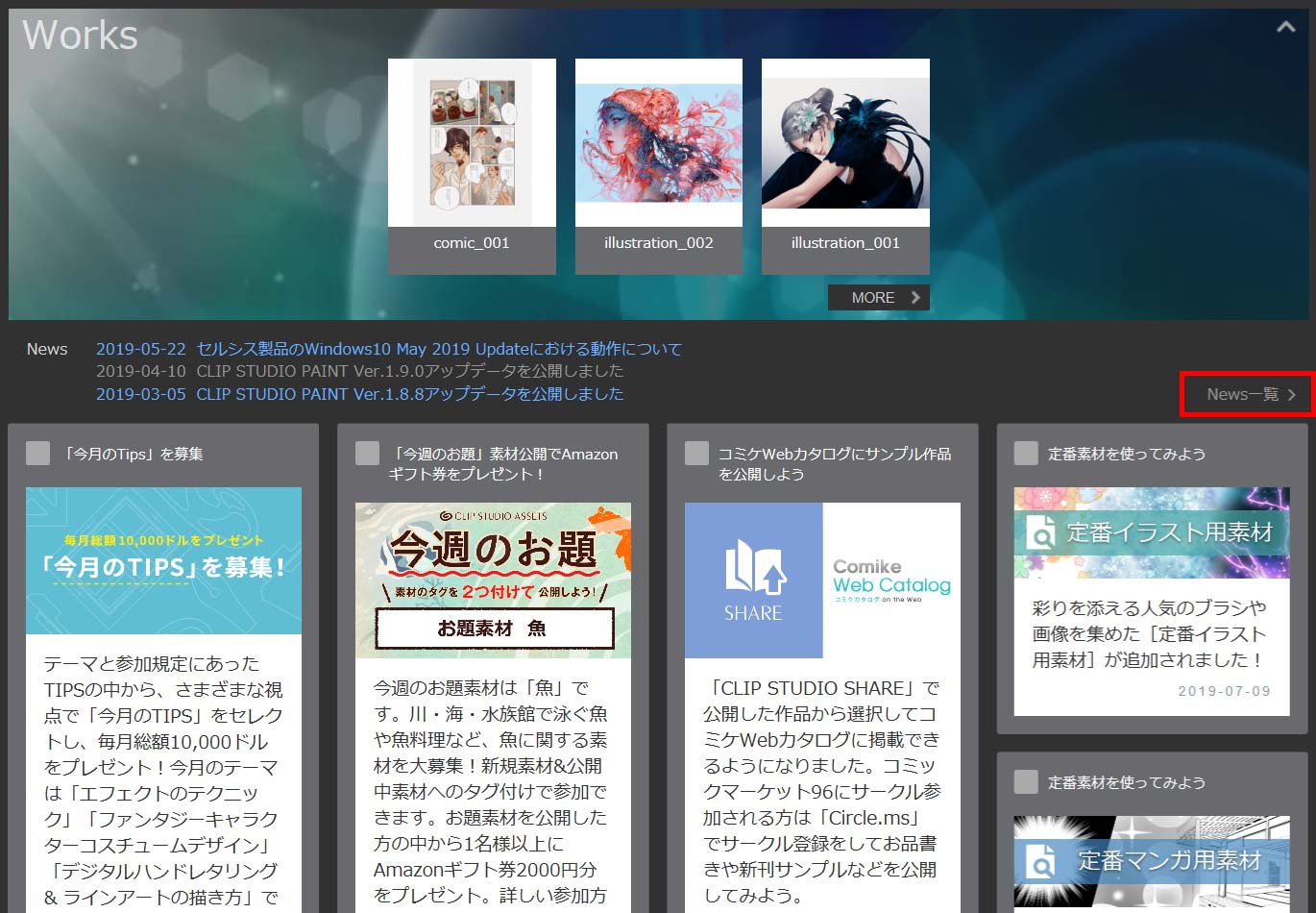
Task: Open the Ver.1.9.0 updater news from 2019-04-10
Action: pyautogui.click(x=360, y=371)
